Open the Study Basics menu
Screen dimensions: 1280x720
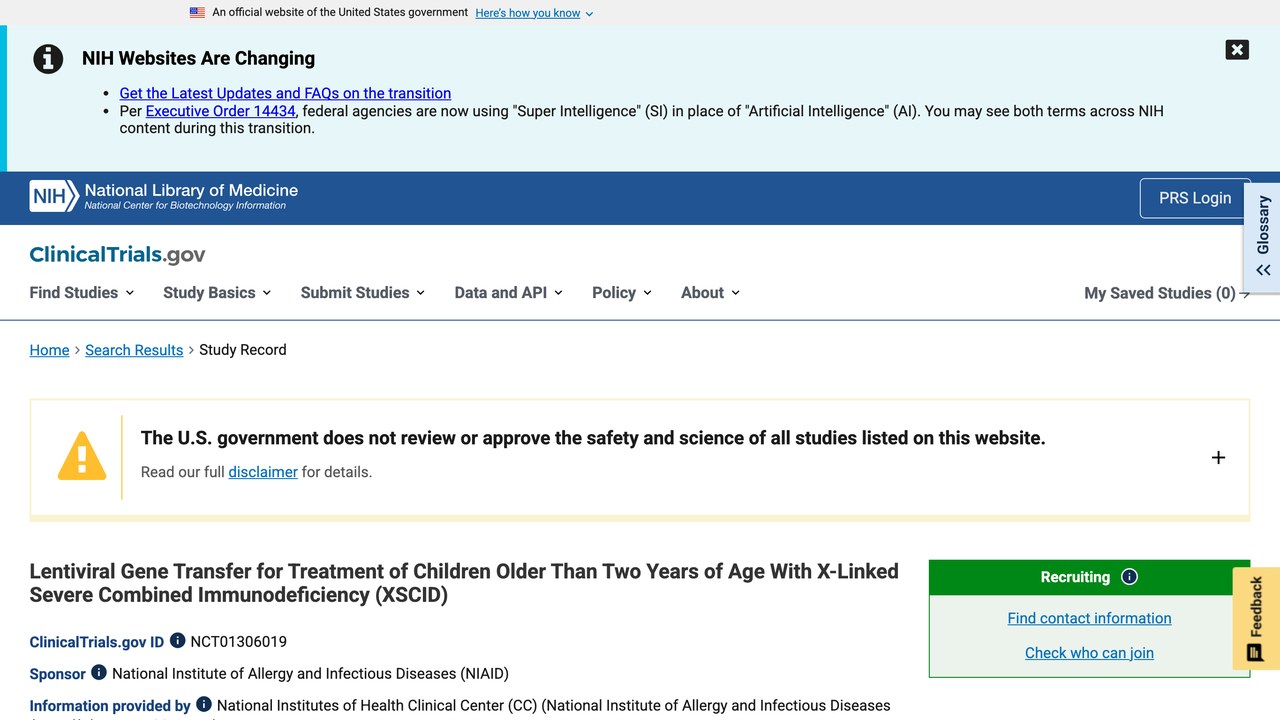217,293
